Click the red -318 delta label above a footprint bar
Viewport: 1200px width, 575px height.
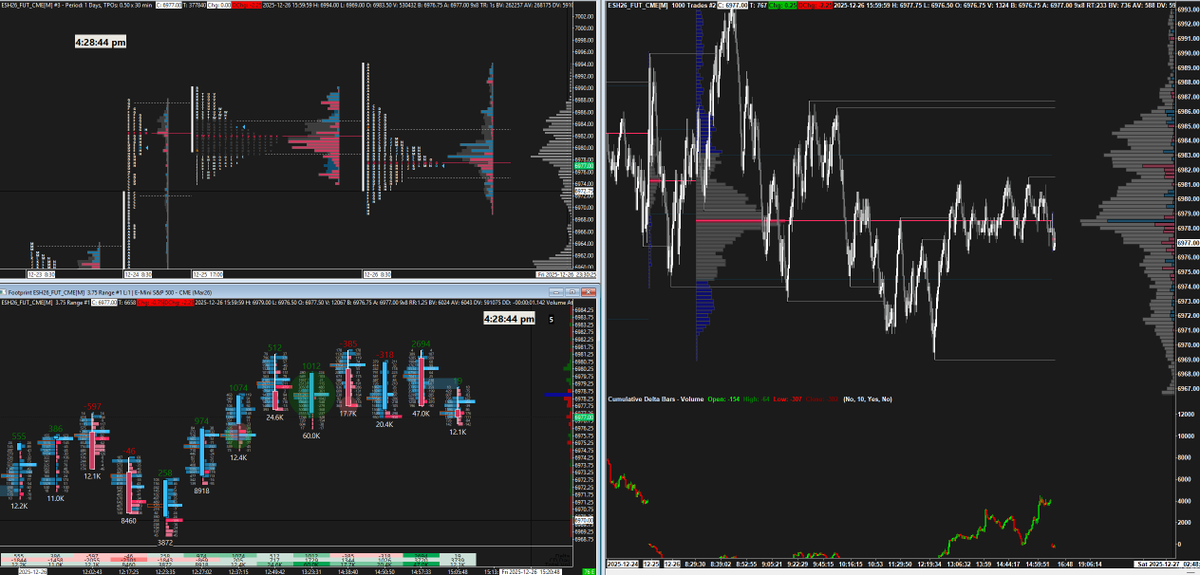[x=384, y=355]
